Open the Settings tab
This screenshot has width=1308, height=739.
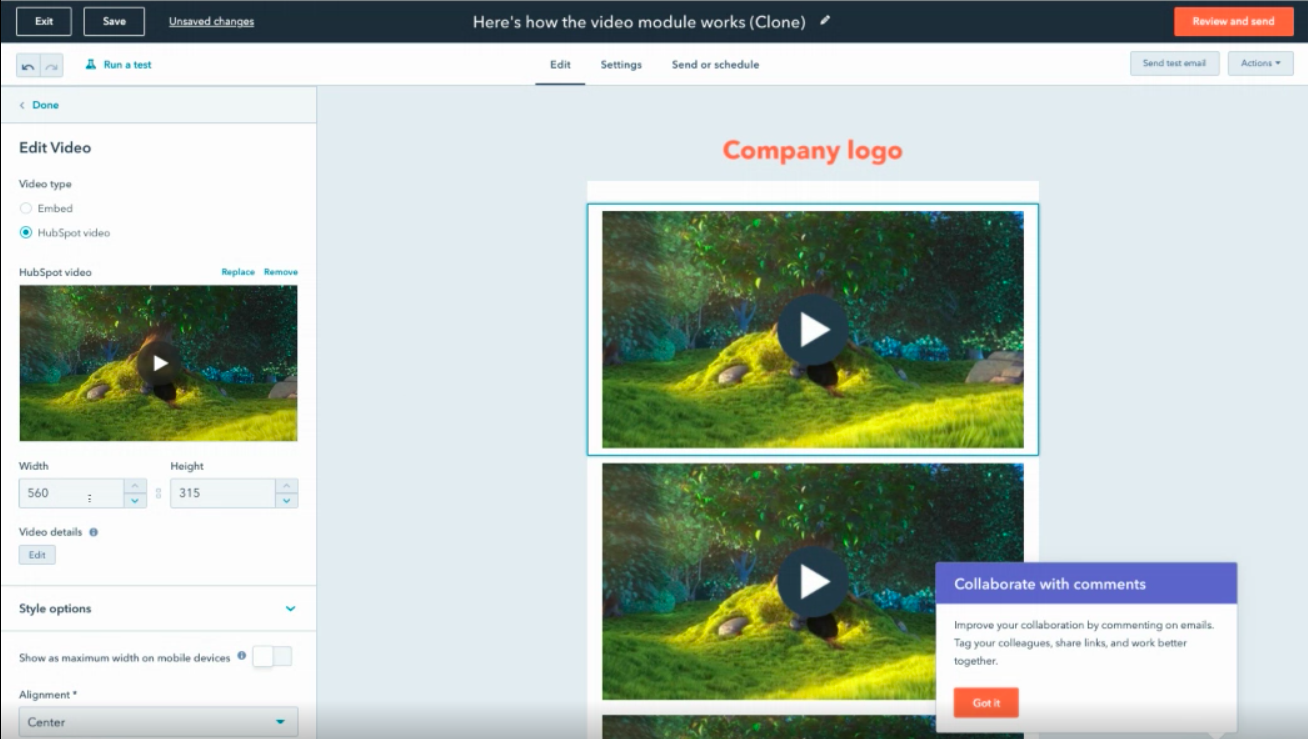click(621, 65)
